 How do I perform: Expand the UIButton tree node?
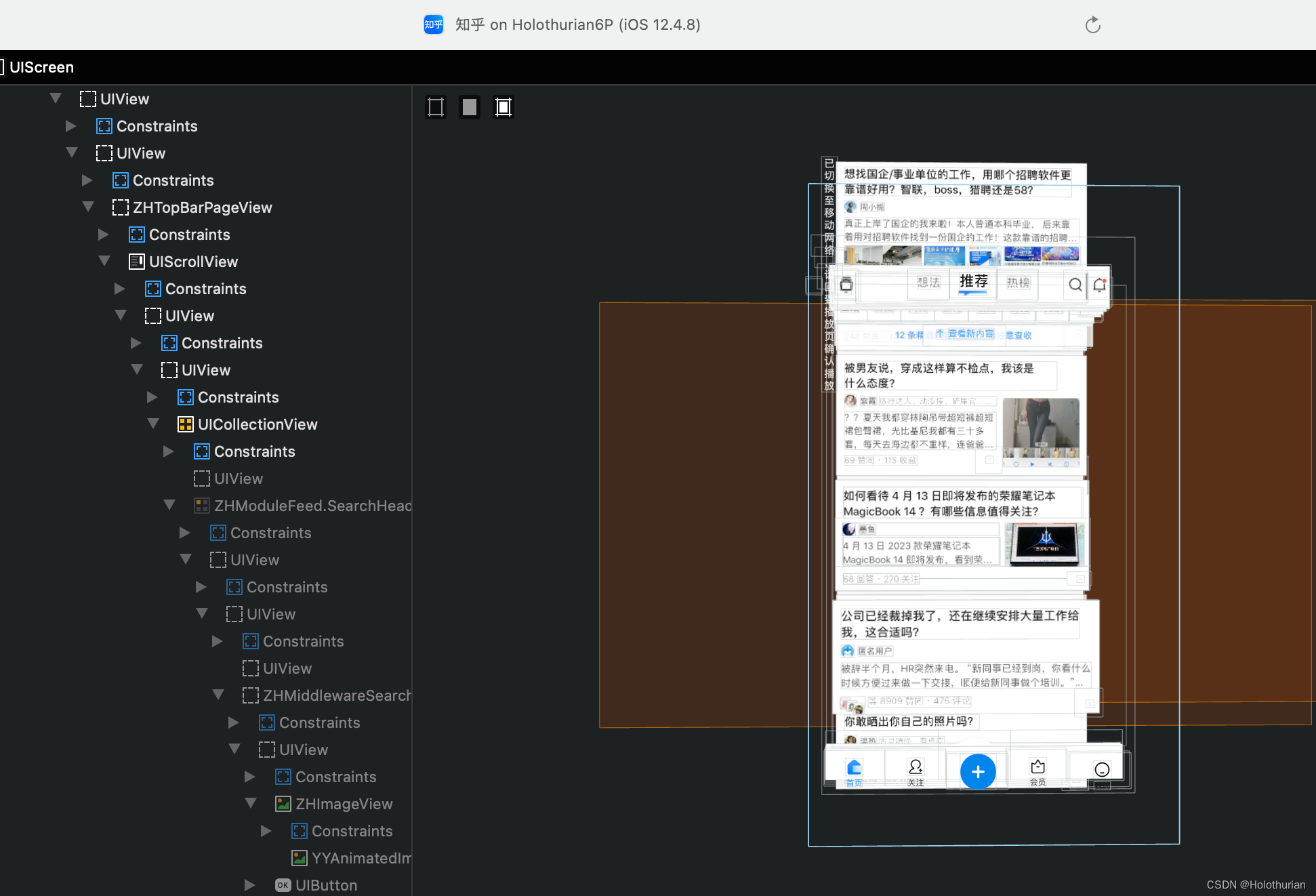(249, 885)
